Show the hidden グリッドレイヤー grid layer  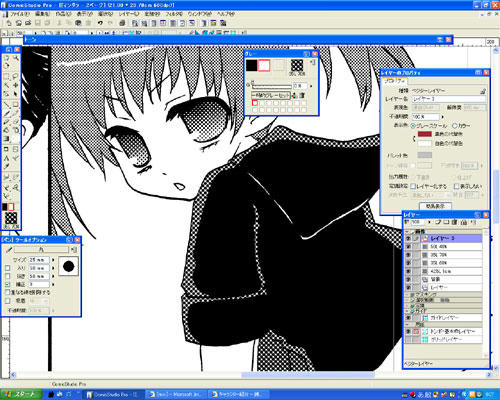(x=408, y=339)
